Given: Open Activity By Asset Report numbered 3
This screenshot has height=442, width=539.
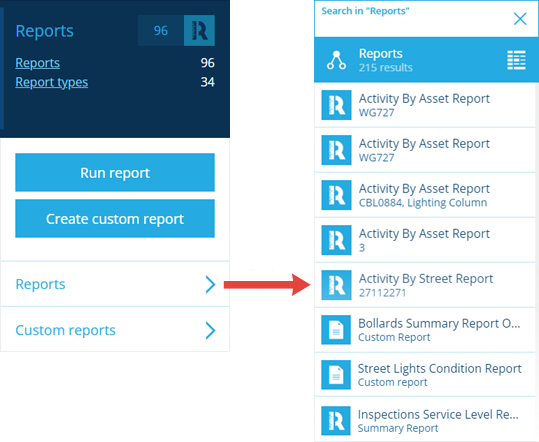Looking at the screenshot, I should click(x=425, y=240).
